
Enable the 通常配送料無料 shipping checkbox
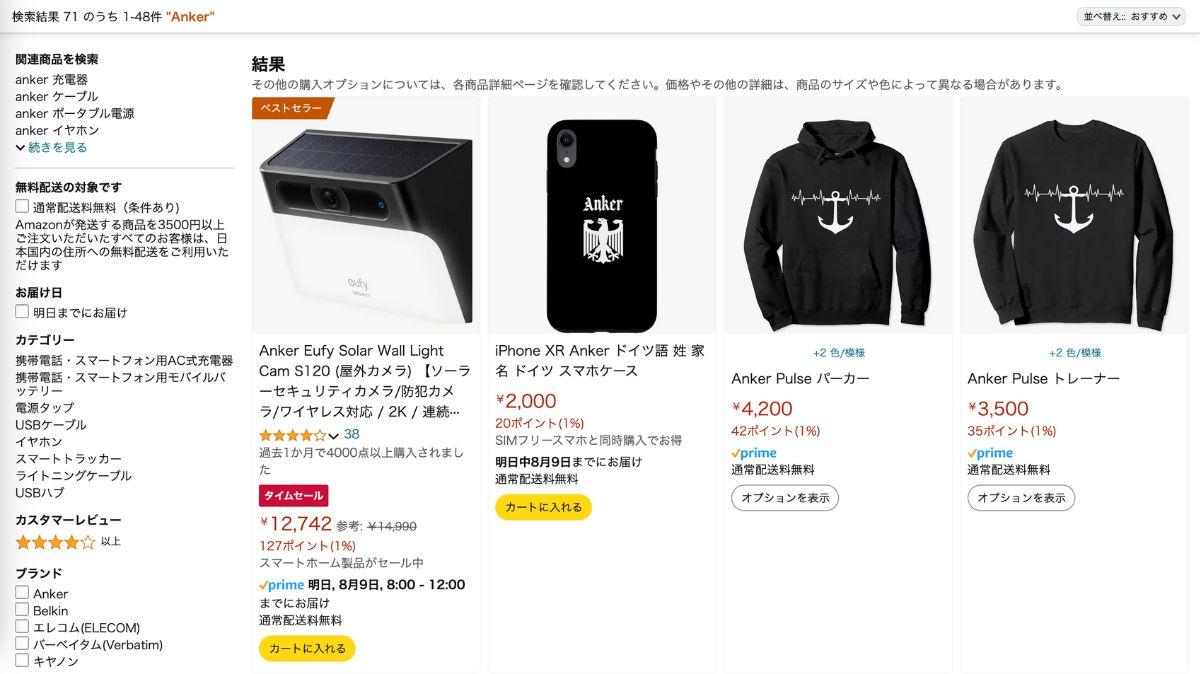pos(22,207)
